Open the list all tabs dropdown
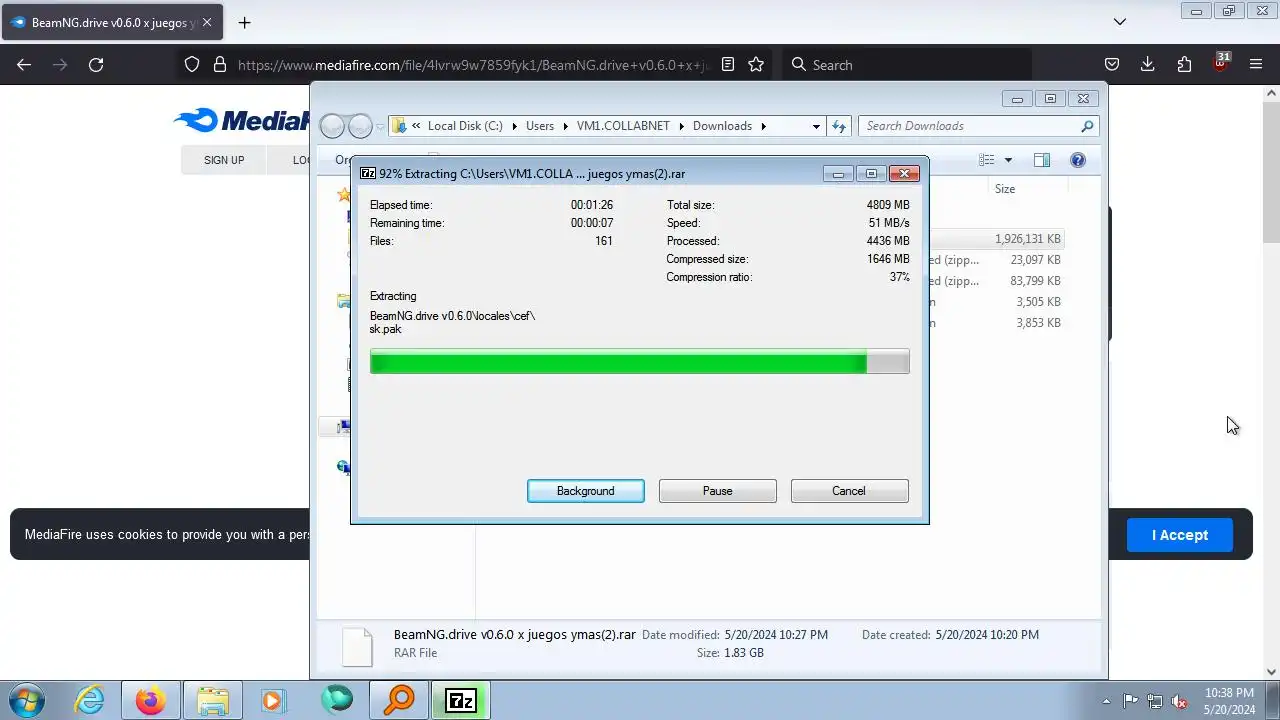 [1120, 21]
